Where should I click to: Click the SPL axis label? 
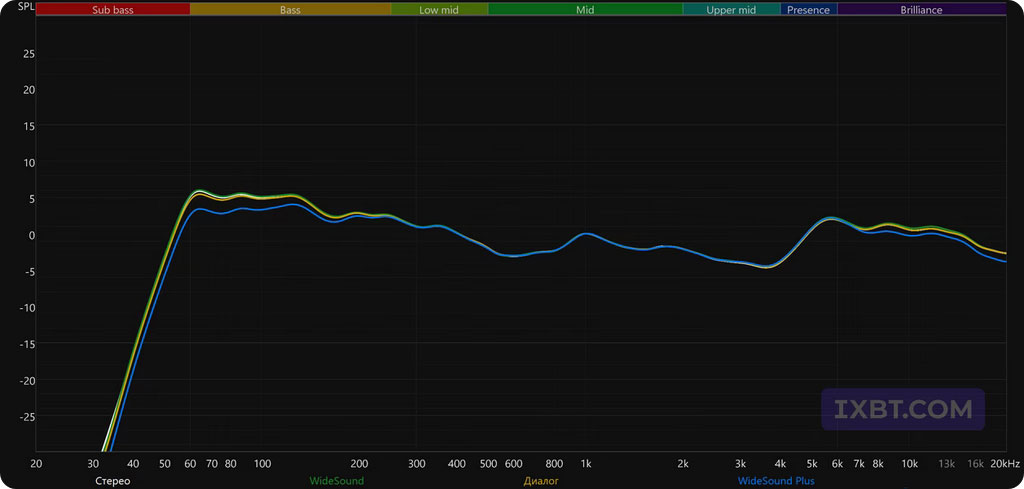pyautogui.click(x=13, y=7)
